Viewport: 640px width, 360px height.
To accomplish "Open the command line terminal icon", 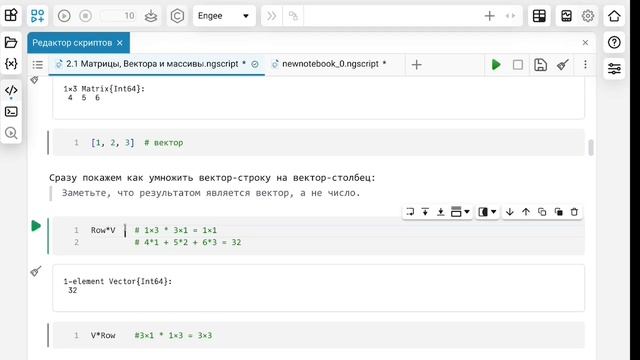I will (11, 112).
